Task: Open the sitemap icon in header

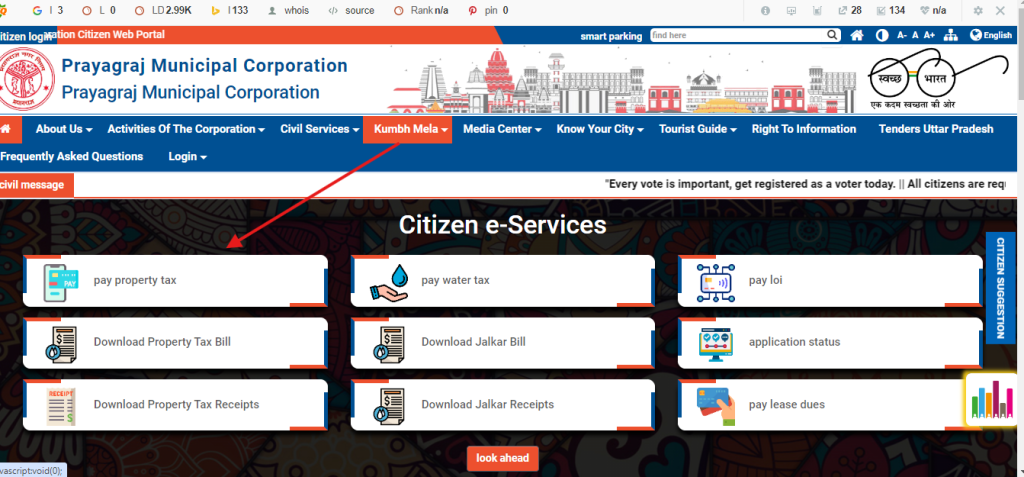Action: pyautogui.click(x=953, y=35)
